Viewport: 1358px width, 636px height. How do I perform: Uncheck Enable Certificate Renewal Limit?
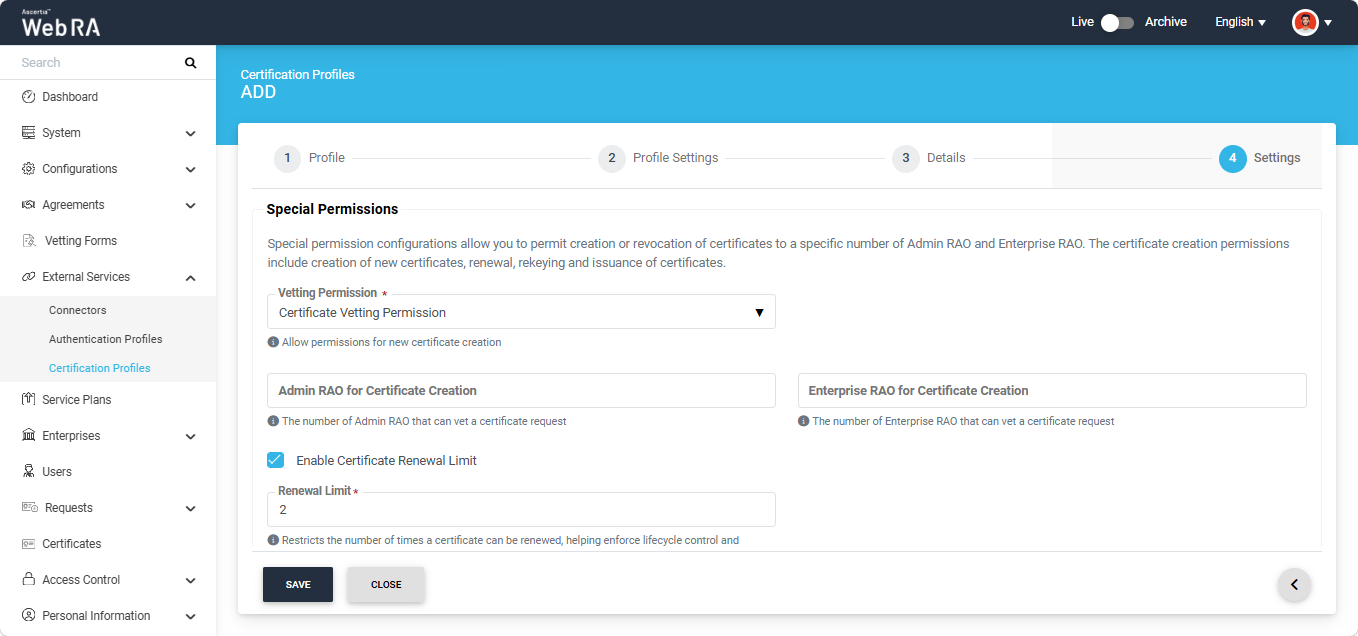pos(276,460)
